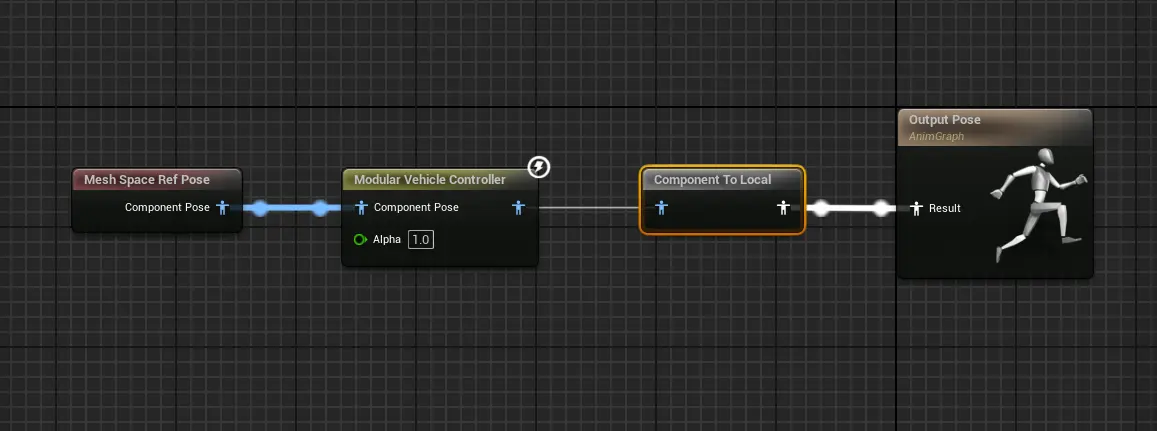Image resolution: width=1157 pixels, height=431 pixels.
Task: Click the running mannequin figure
Action: (1038, 204)
